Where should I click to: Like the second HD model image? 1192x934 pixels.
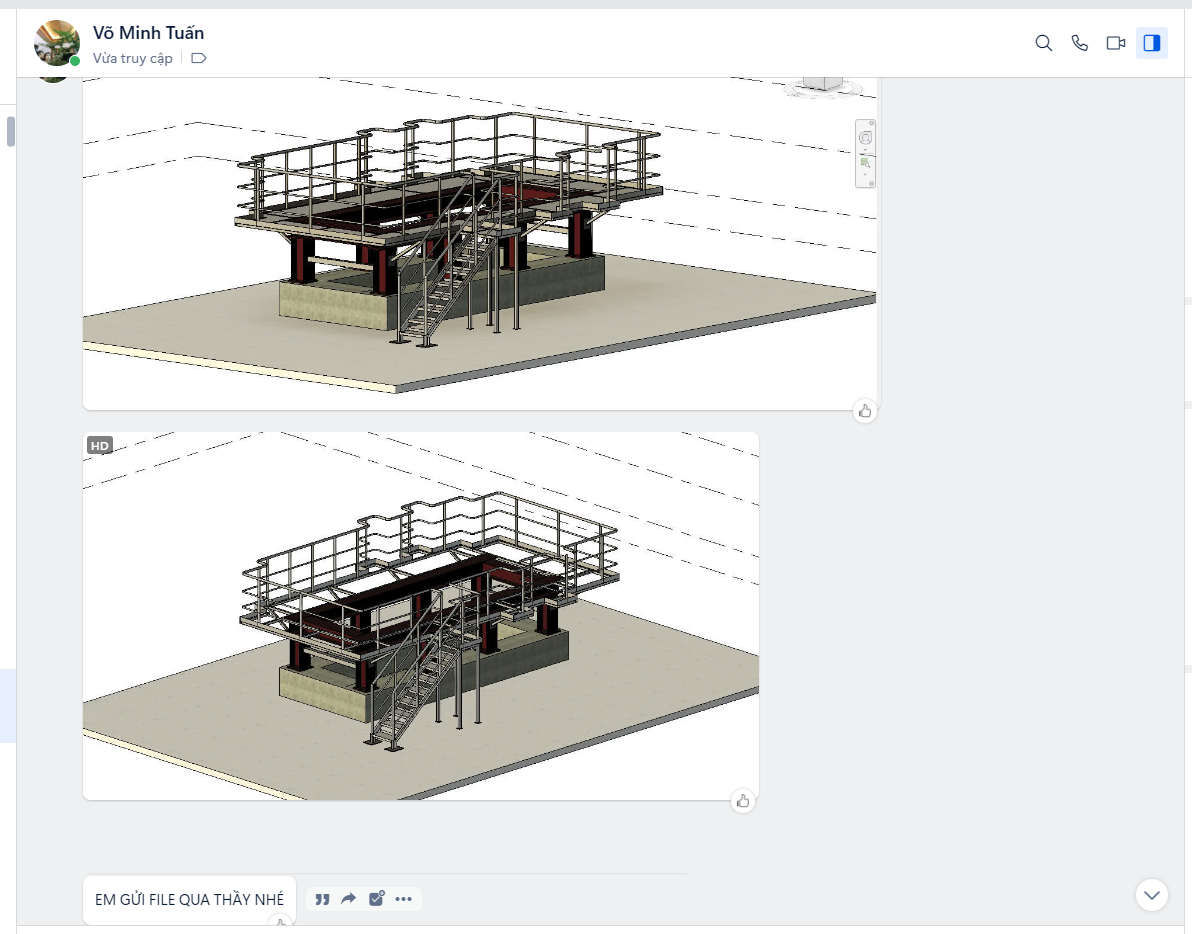click(x=743, y=800)
